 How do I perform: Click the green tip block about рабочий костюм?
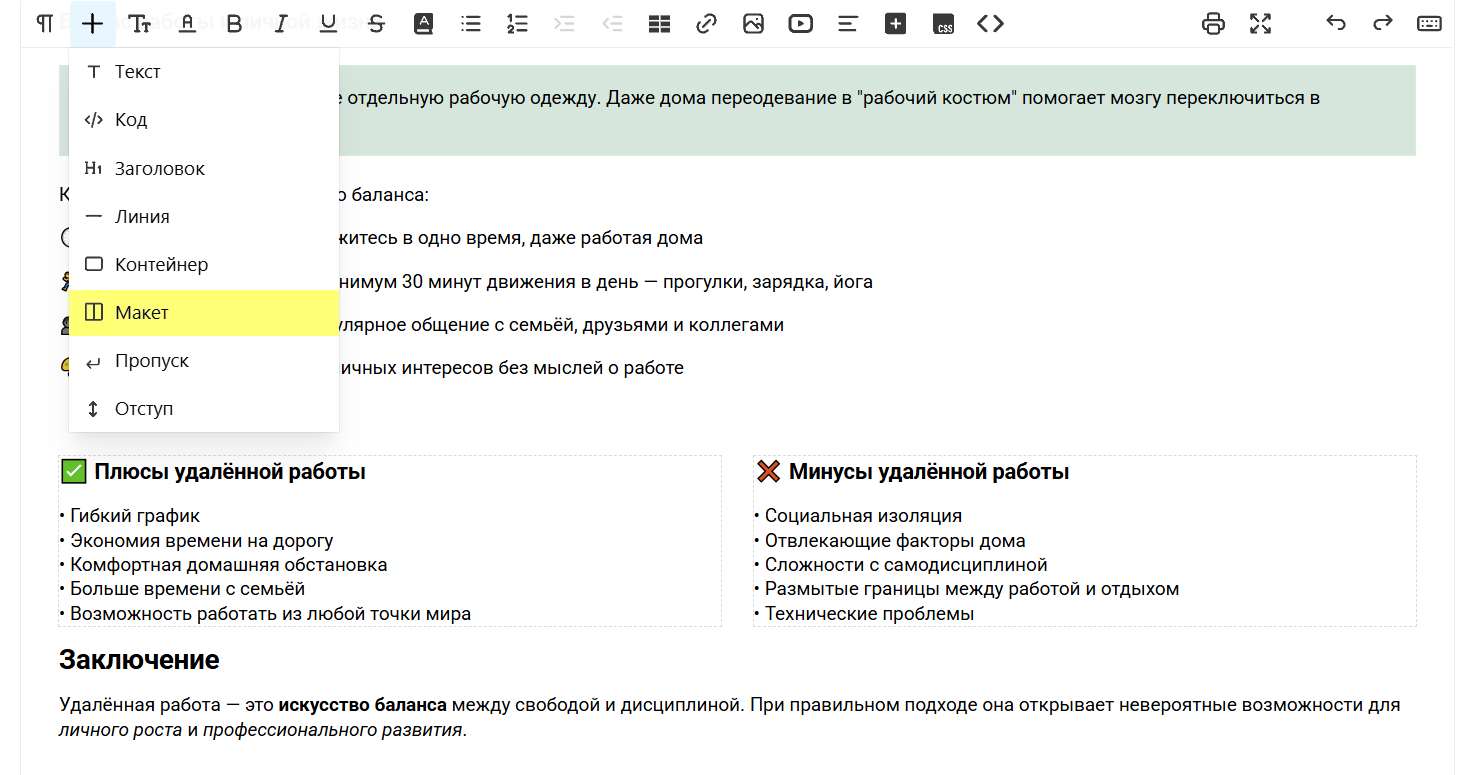pyautogui.click(x=738, y=111)
